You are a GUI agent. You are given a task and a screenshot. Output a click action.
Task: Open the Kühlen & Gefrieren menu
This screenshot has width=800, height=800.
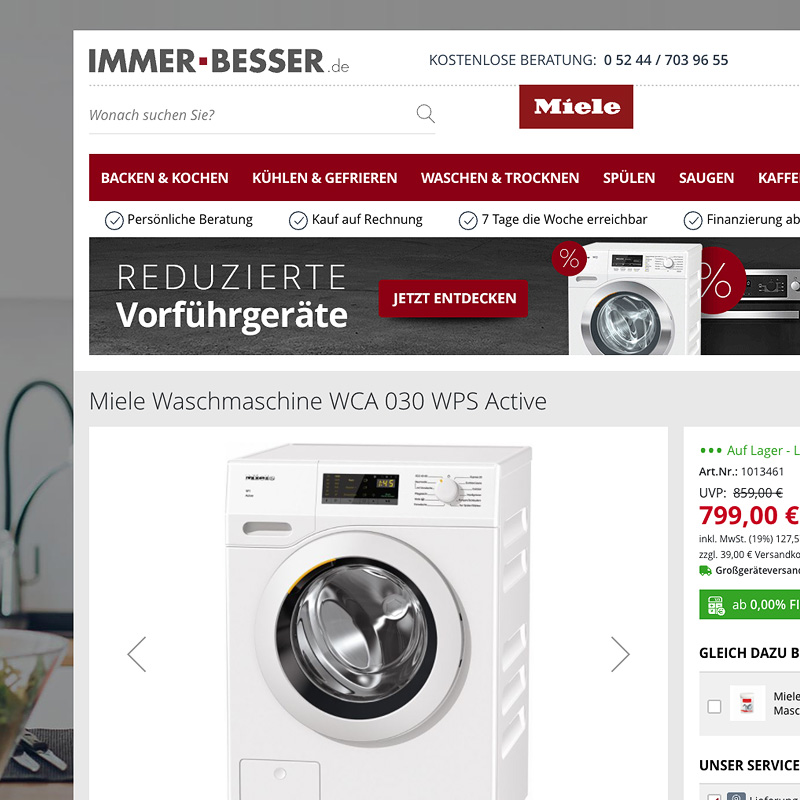(x=324, y=178)
